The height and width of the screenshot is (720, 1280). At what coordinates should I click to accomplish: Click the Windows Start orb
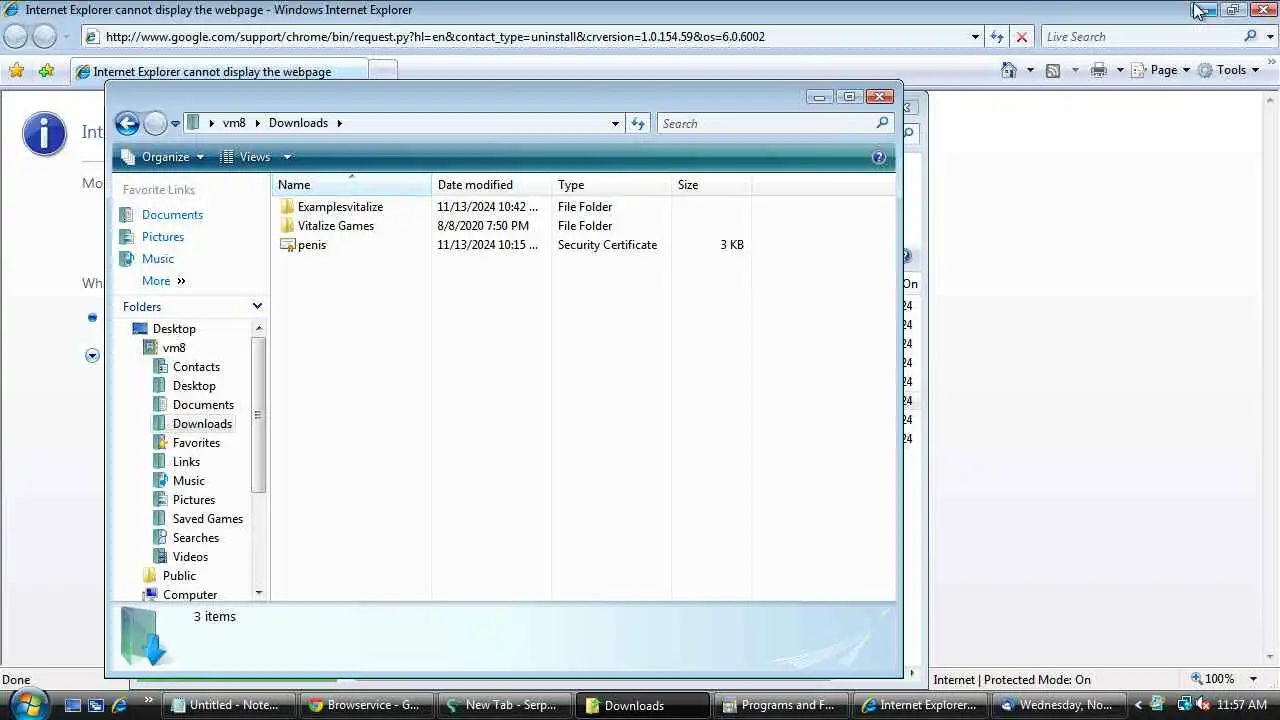27,703
